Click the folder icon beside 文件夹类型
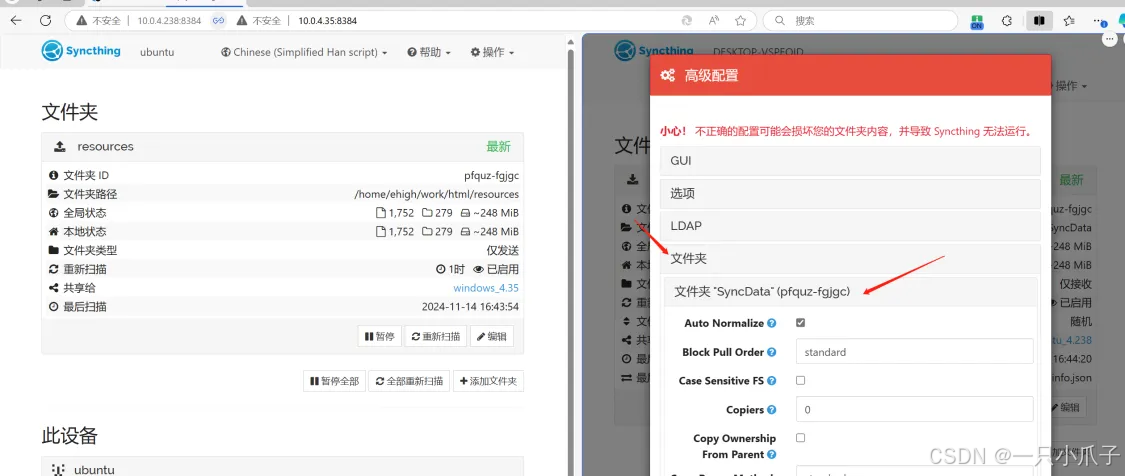 [x=53, y=250]
